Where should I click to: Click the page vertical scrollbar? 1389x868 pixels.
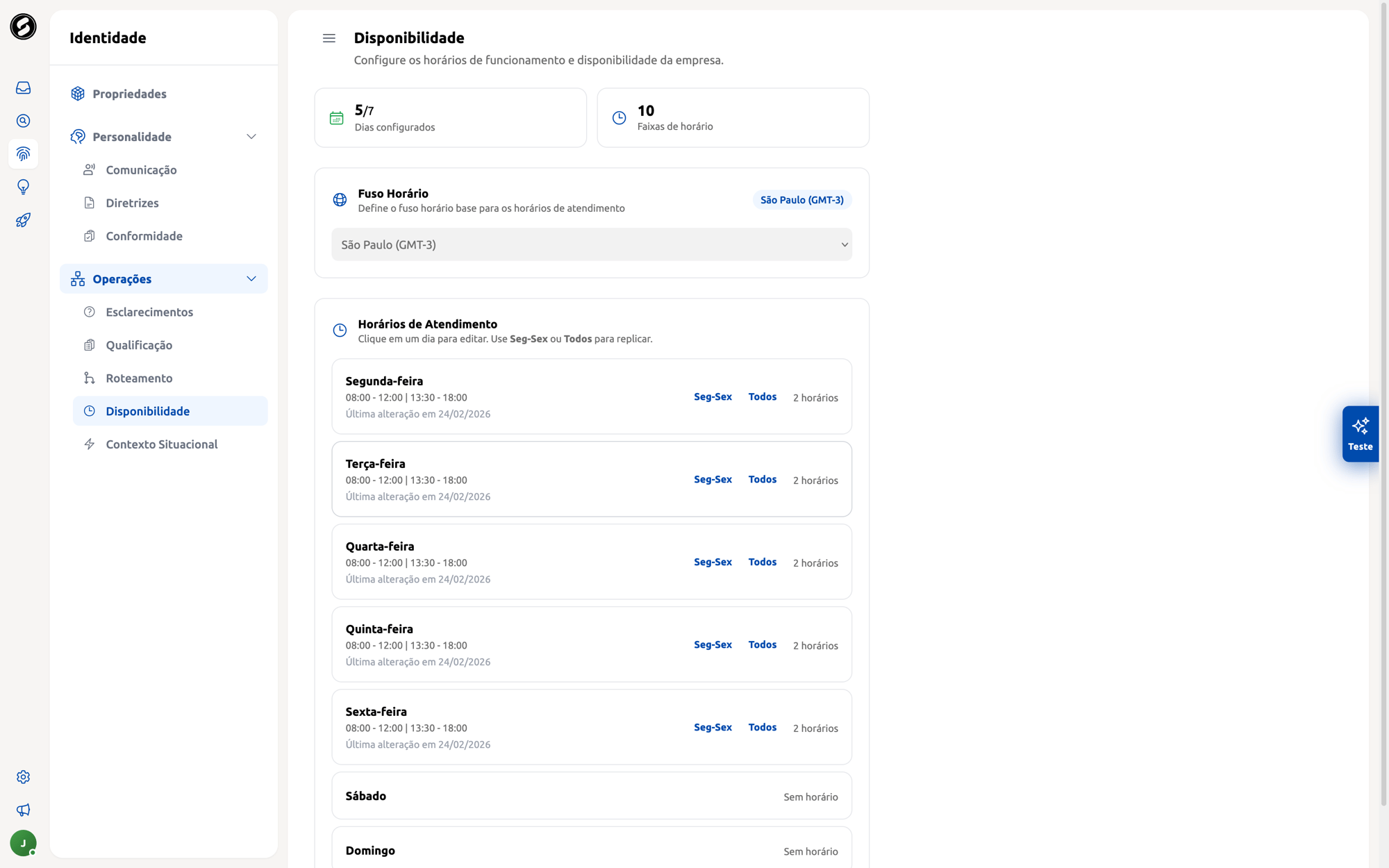point(1384,403)
